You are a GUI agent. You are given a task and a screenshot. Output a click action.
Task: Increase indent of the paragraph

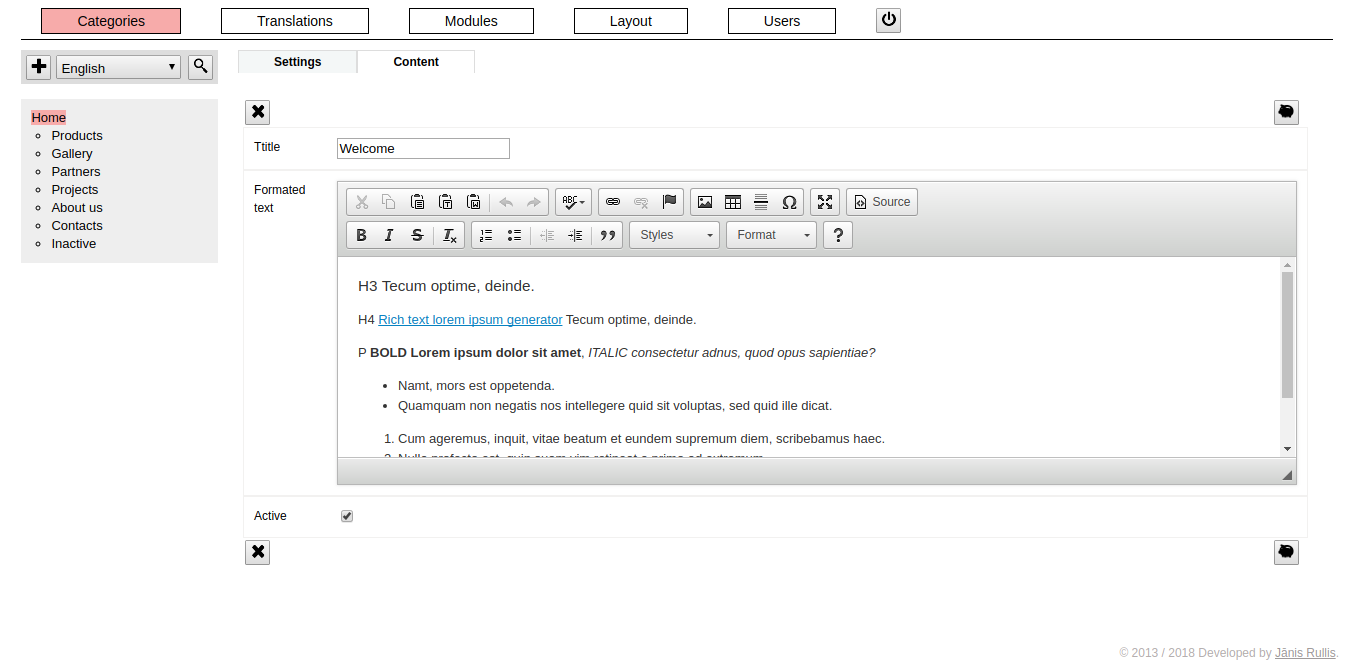click(575, 235)
